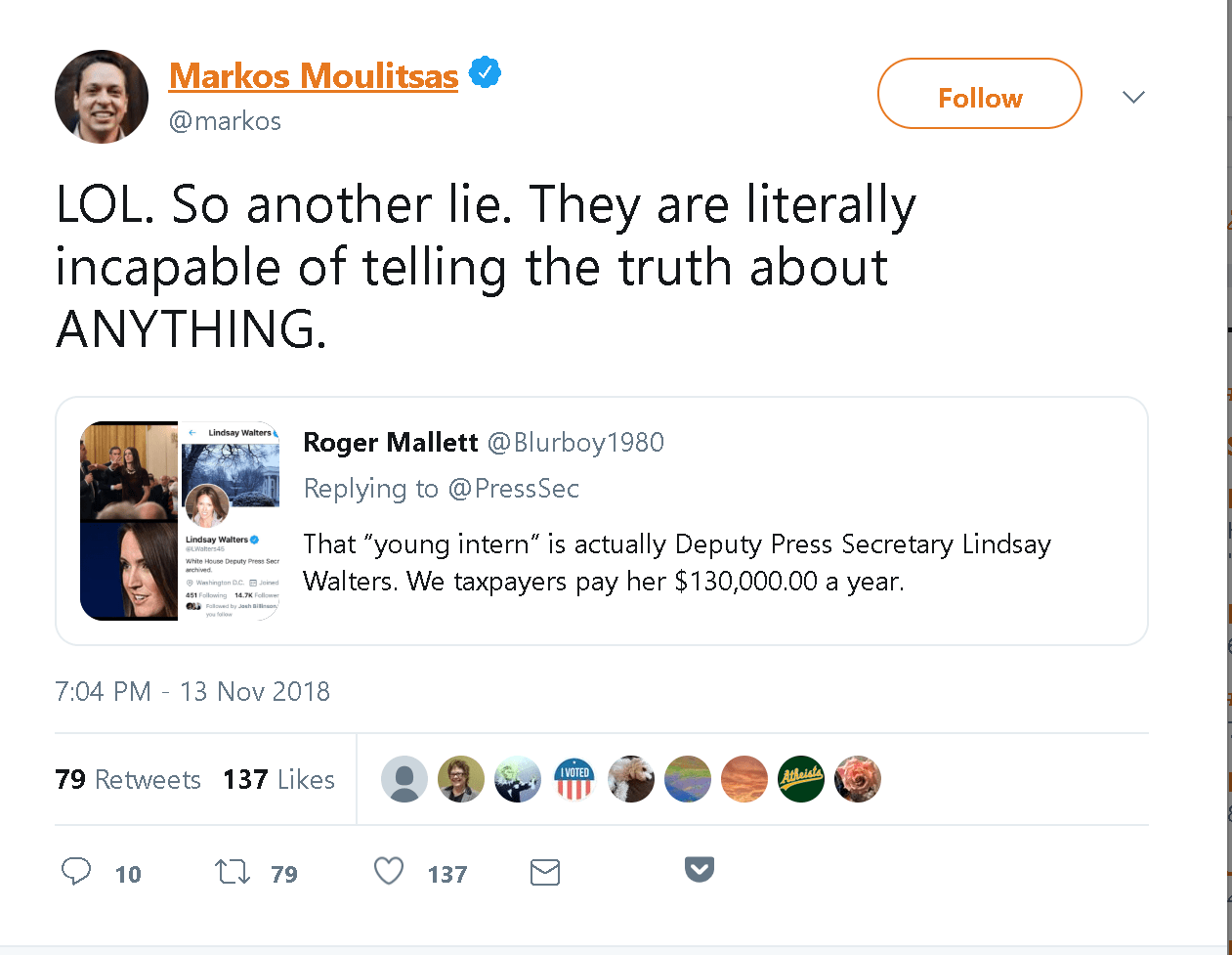Open the more options chevron beside Follow

pyautogui.click(x=1133, y=97)
